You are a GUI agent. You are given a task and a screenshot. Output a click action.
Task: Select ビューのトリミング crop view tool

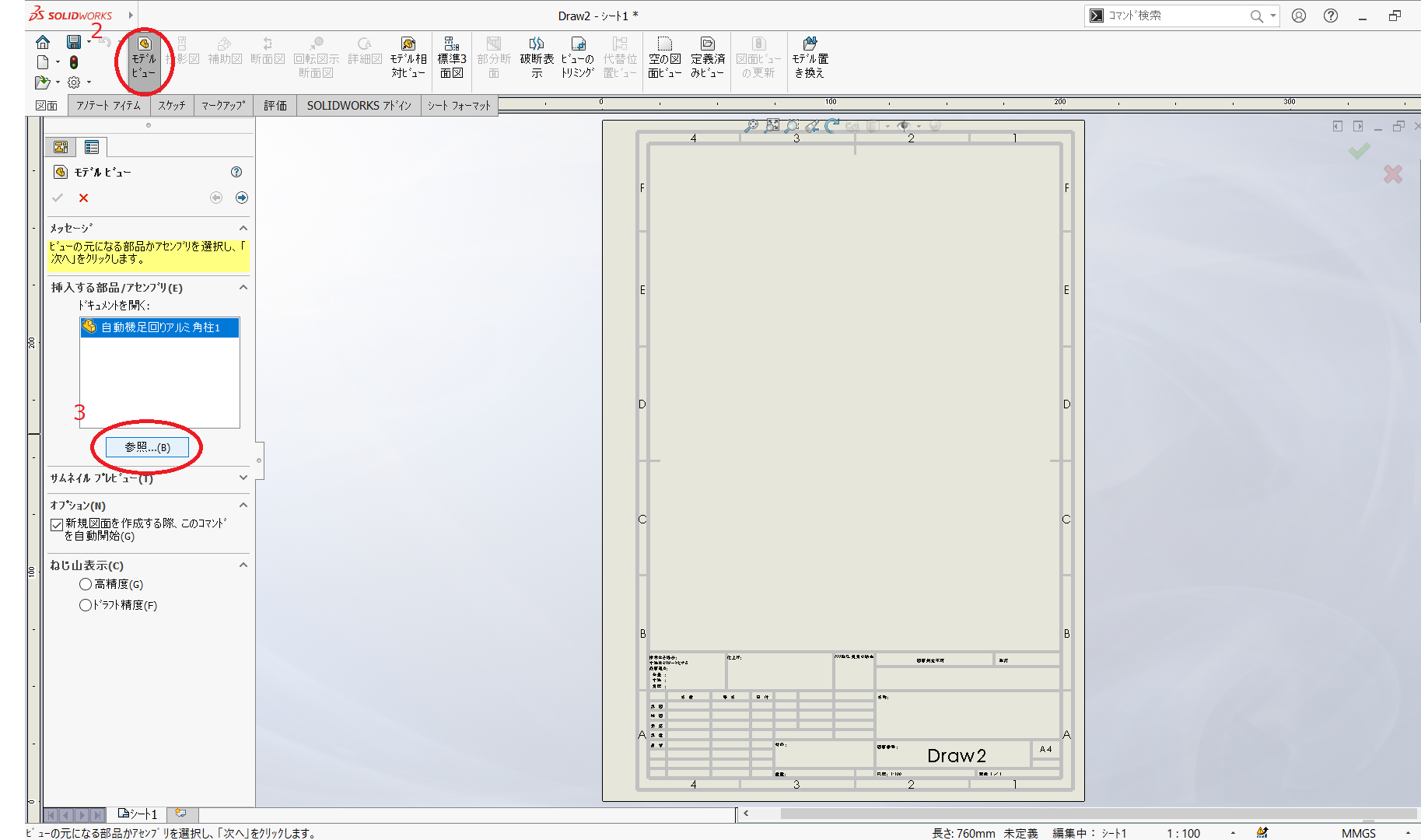pyautogui.click(x=578, y=58)
